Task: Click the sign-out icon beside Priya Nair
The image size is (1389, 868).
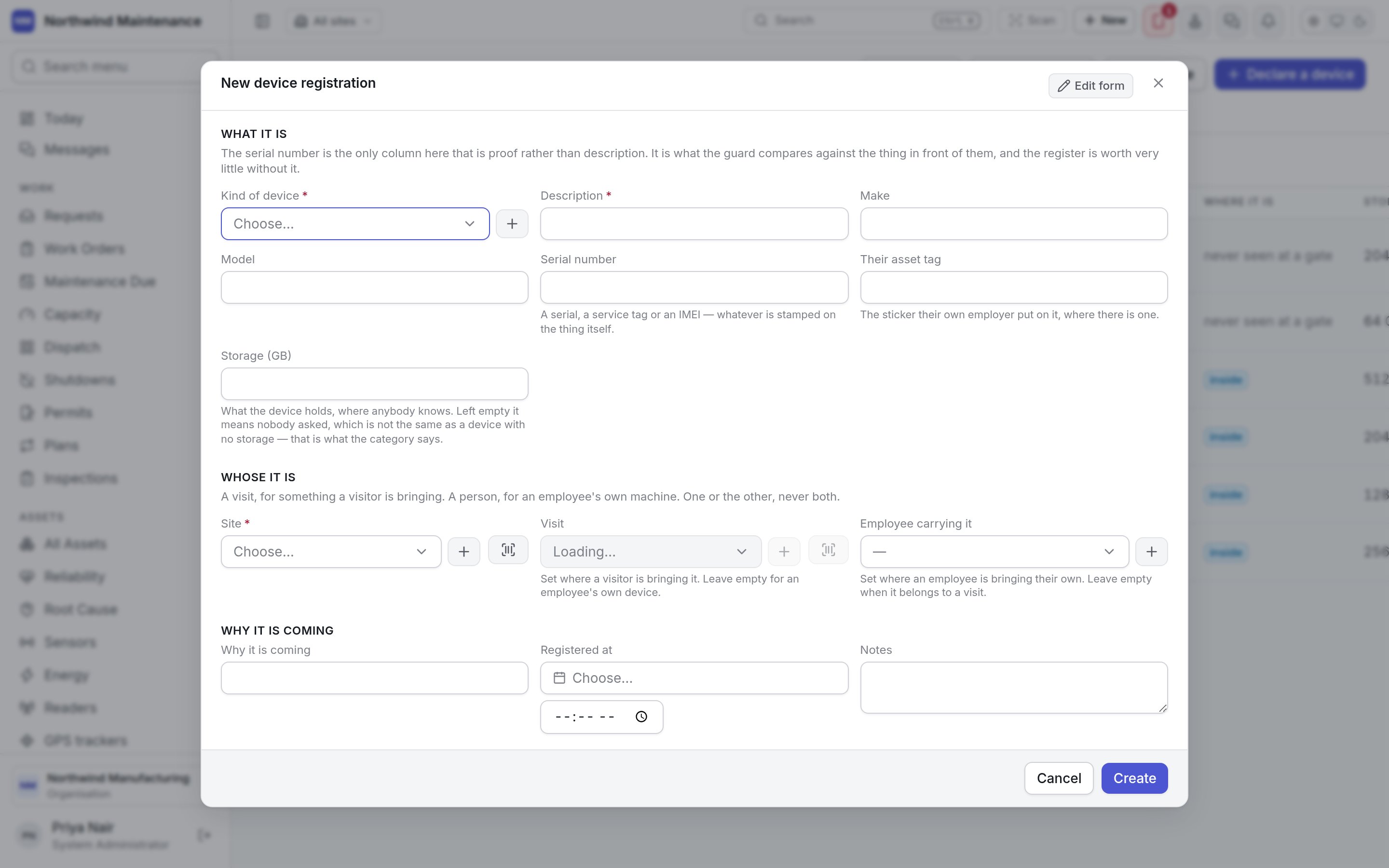Action: pyautogui.click(x=204, y=835)
